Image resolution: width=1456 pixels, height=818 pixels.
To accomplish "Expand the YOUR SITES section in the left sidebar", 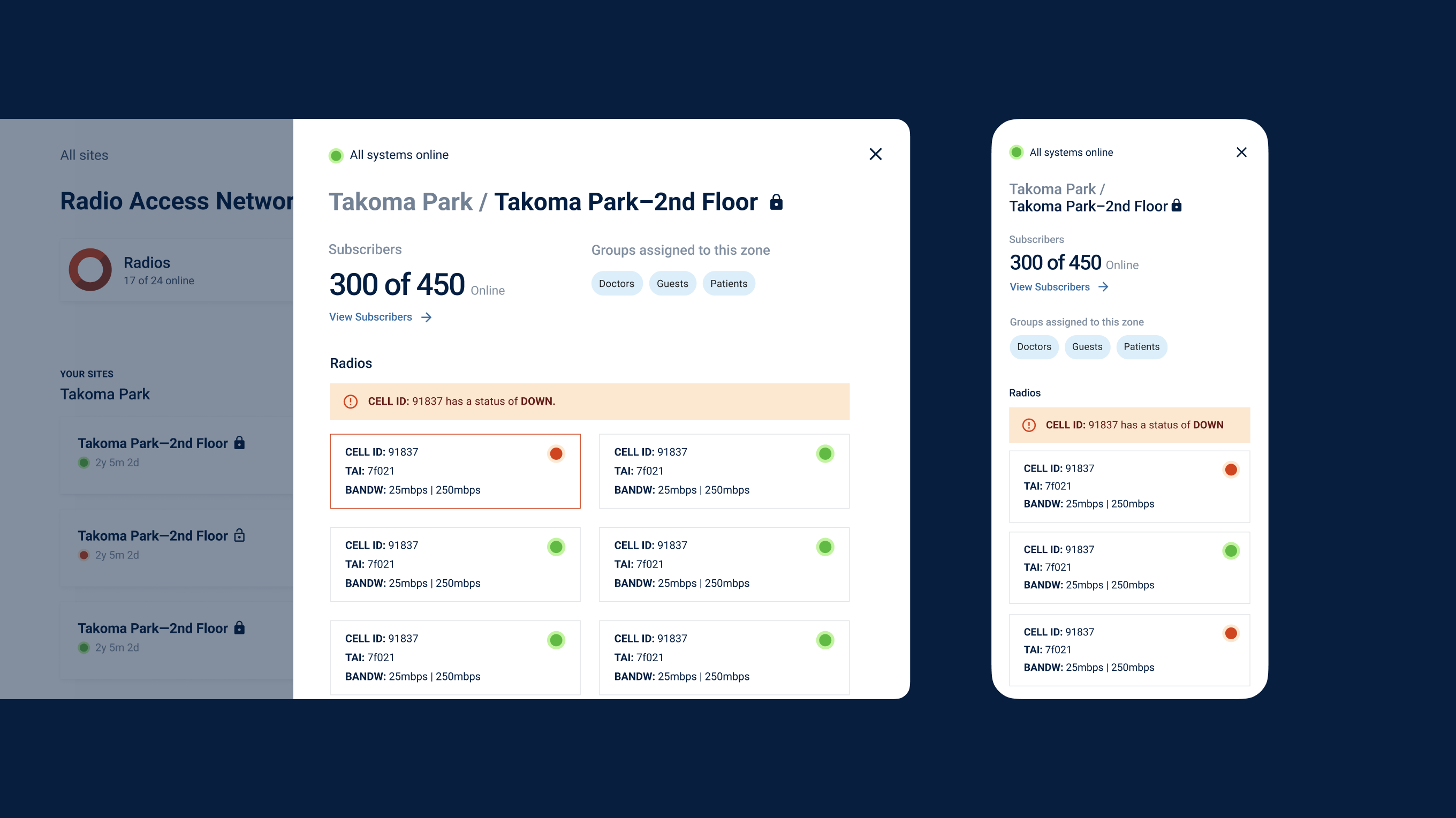I will (87, 373).
